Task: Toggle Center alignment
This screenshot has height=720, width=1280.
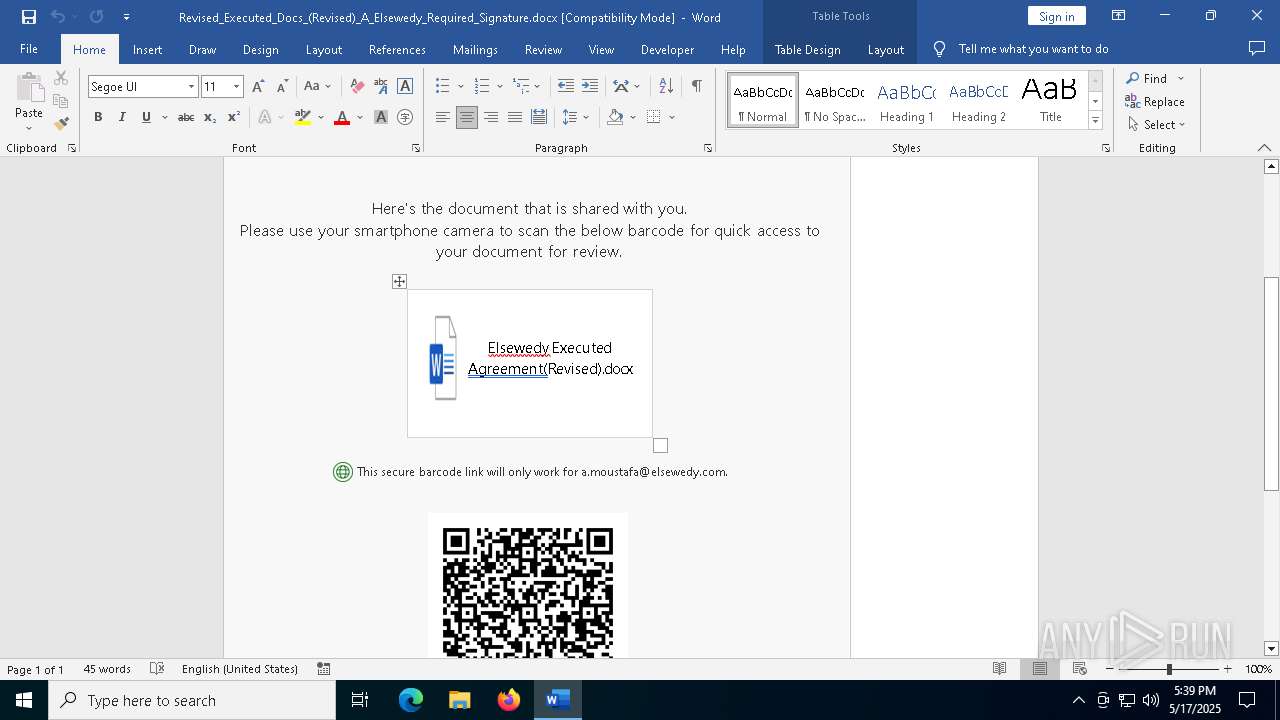Action: point(467,118)
